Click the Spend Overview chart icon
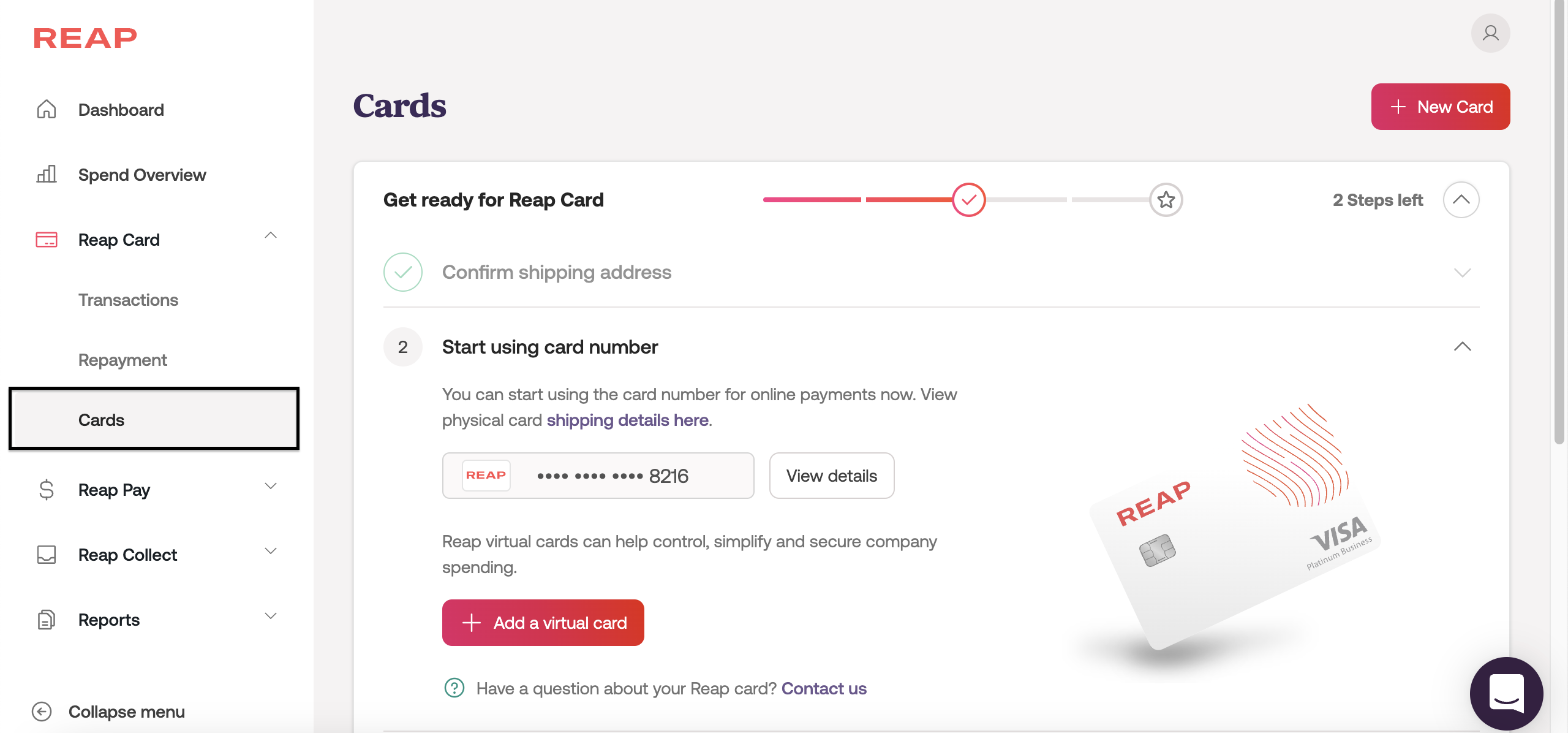 pyautogui.click(x=47, y=175)
